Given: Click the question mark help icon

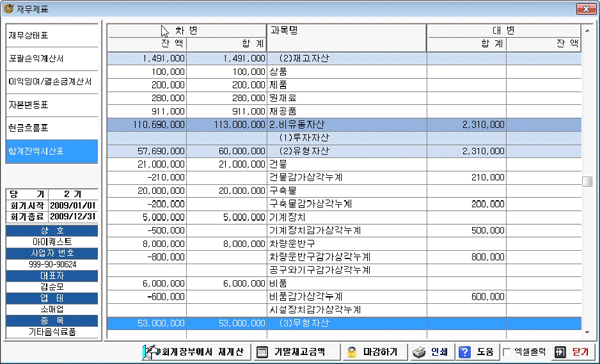Looking at the screenshot, I should coord(465,352).
